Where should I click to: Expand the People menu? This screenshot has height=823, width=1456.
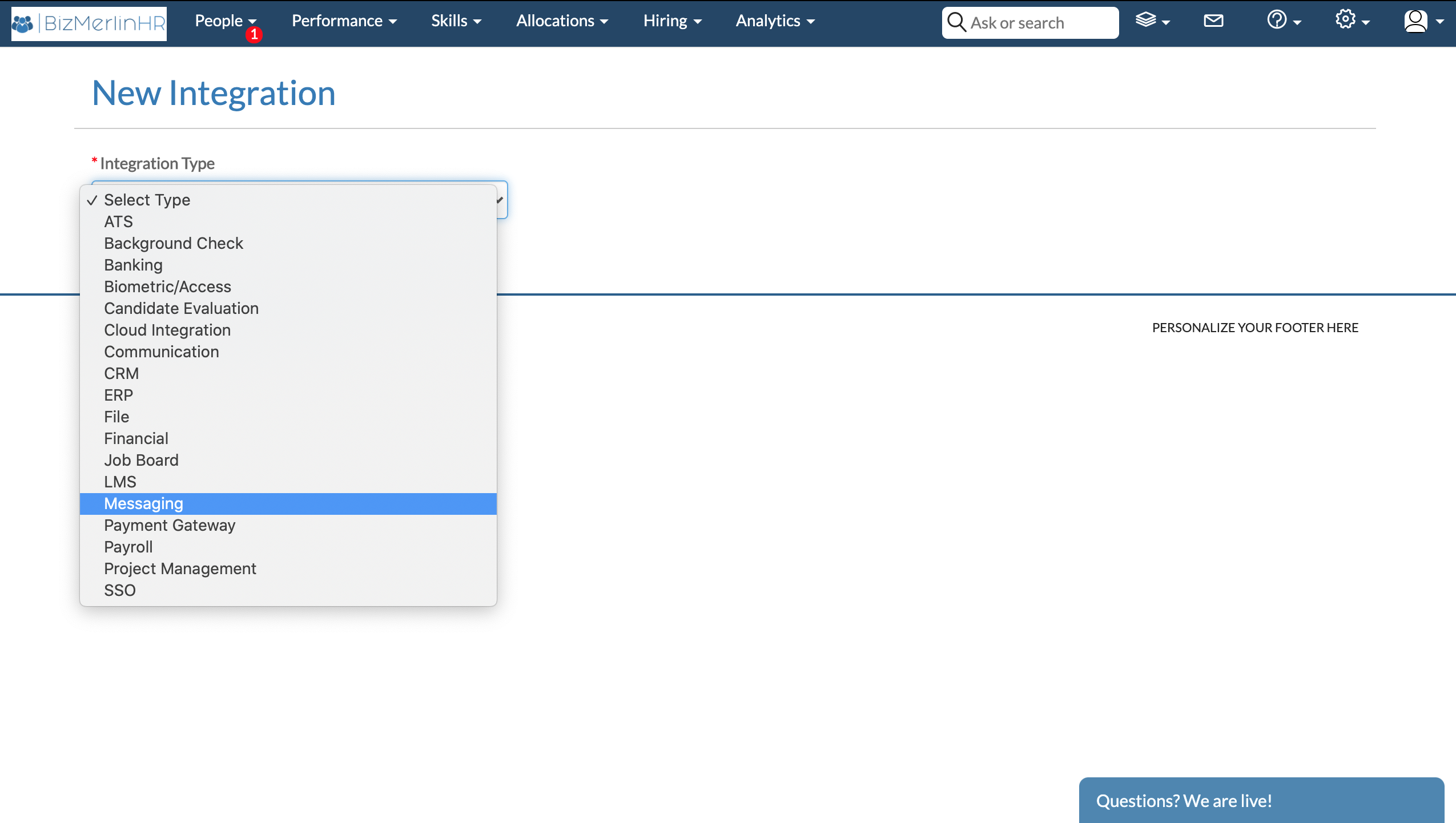[x=226, y=21]
